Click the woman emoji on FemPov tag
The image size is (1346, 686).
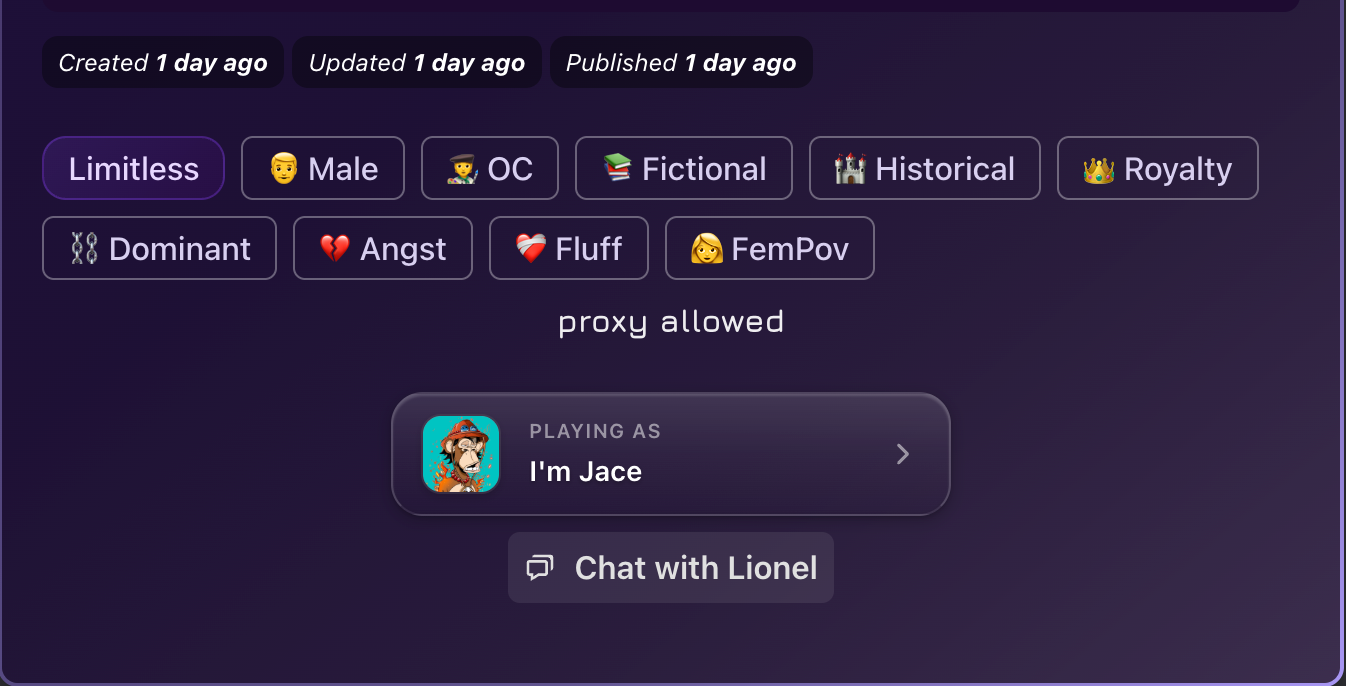click(x=706, y=249)
